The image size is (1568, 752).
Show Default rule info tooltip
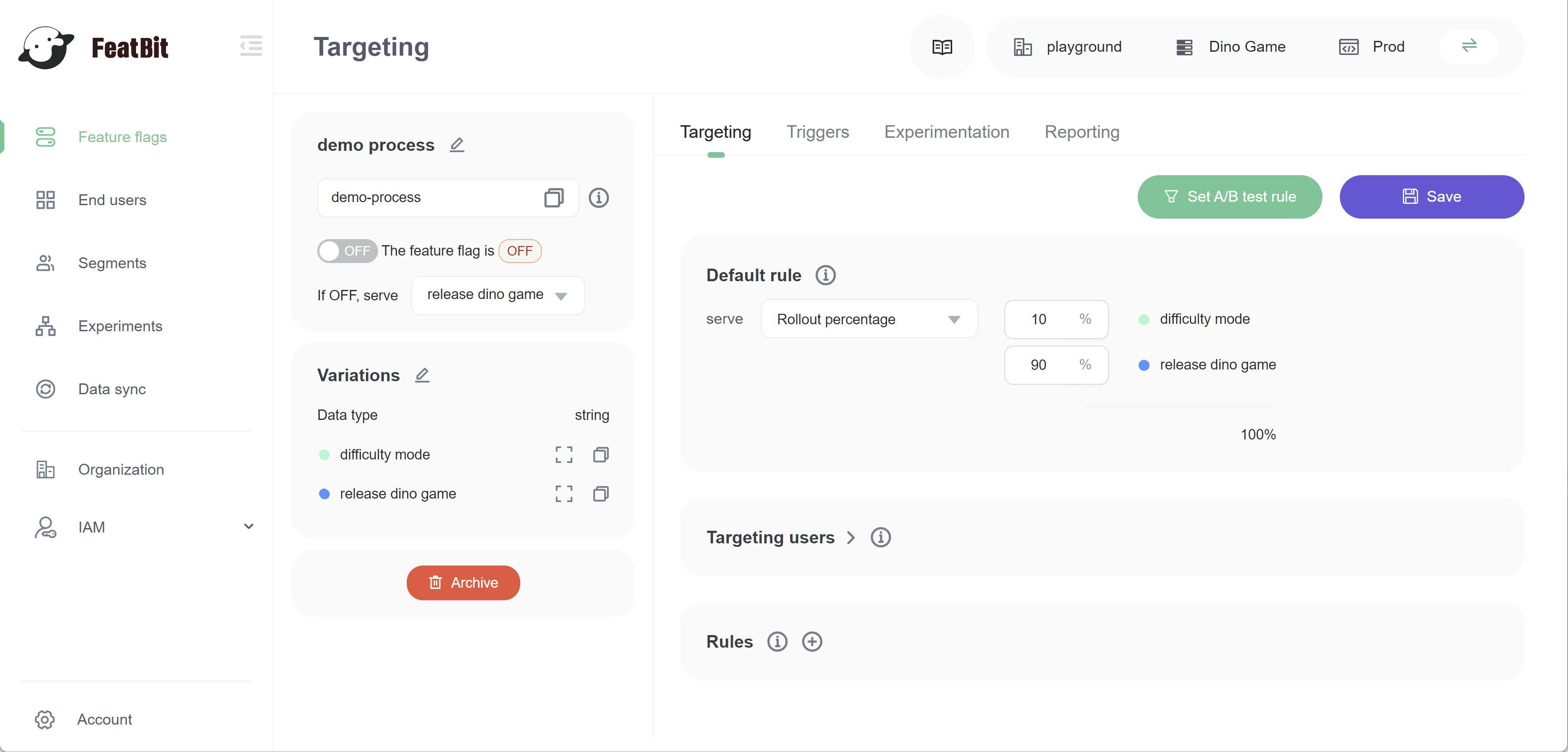pyautogui.click(x=825, y=275)
